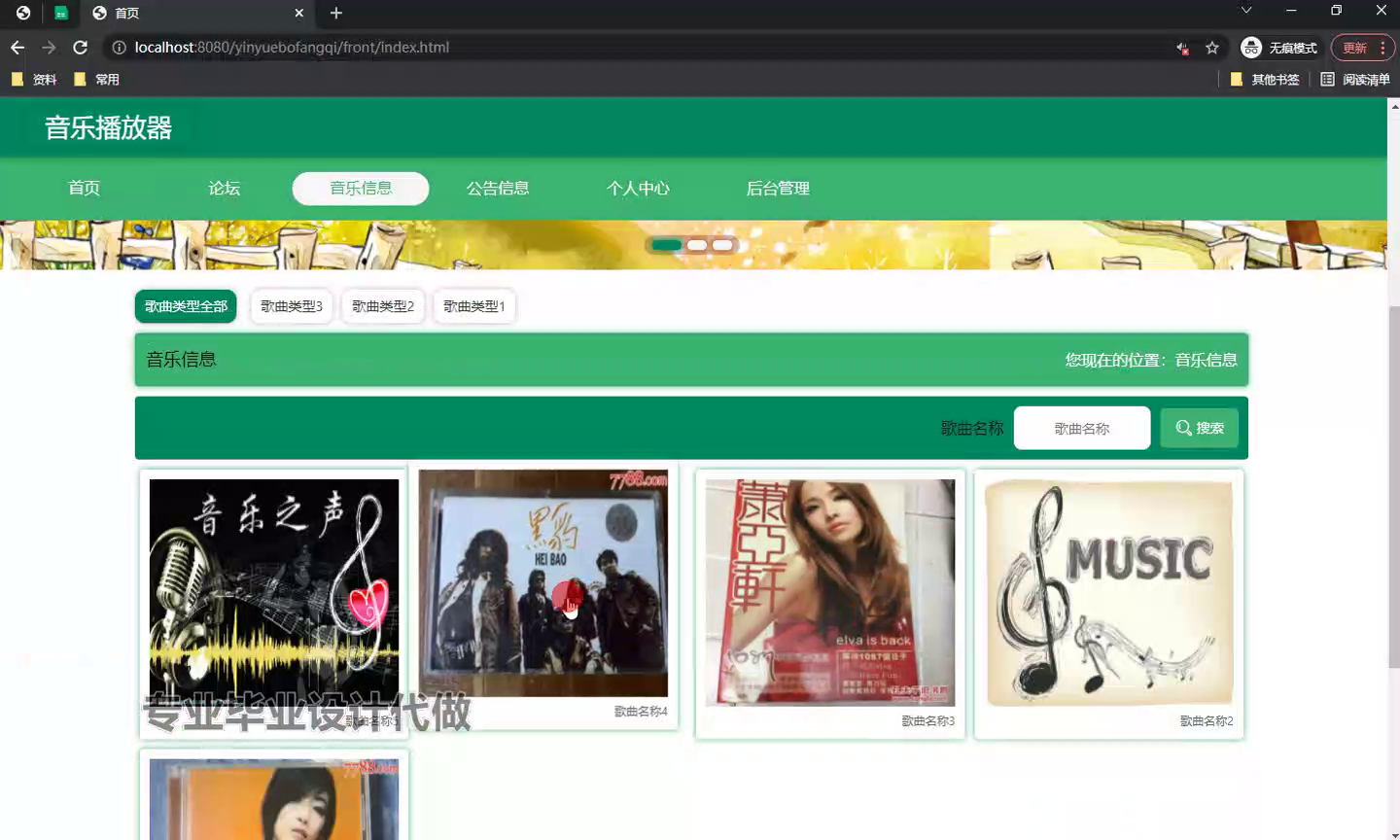This screenshot has width=1400, height=840.
Task: Filter by 歌曲类型1
Action: pos(474,306)
